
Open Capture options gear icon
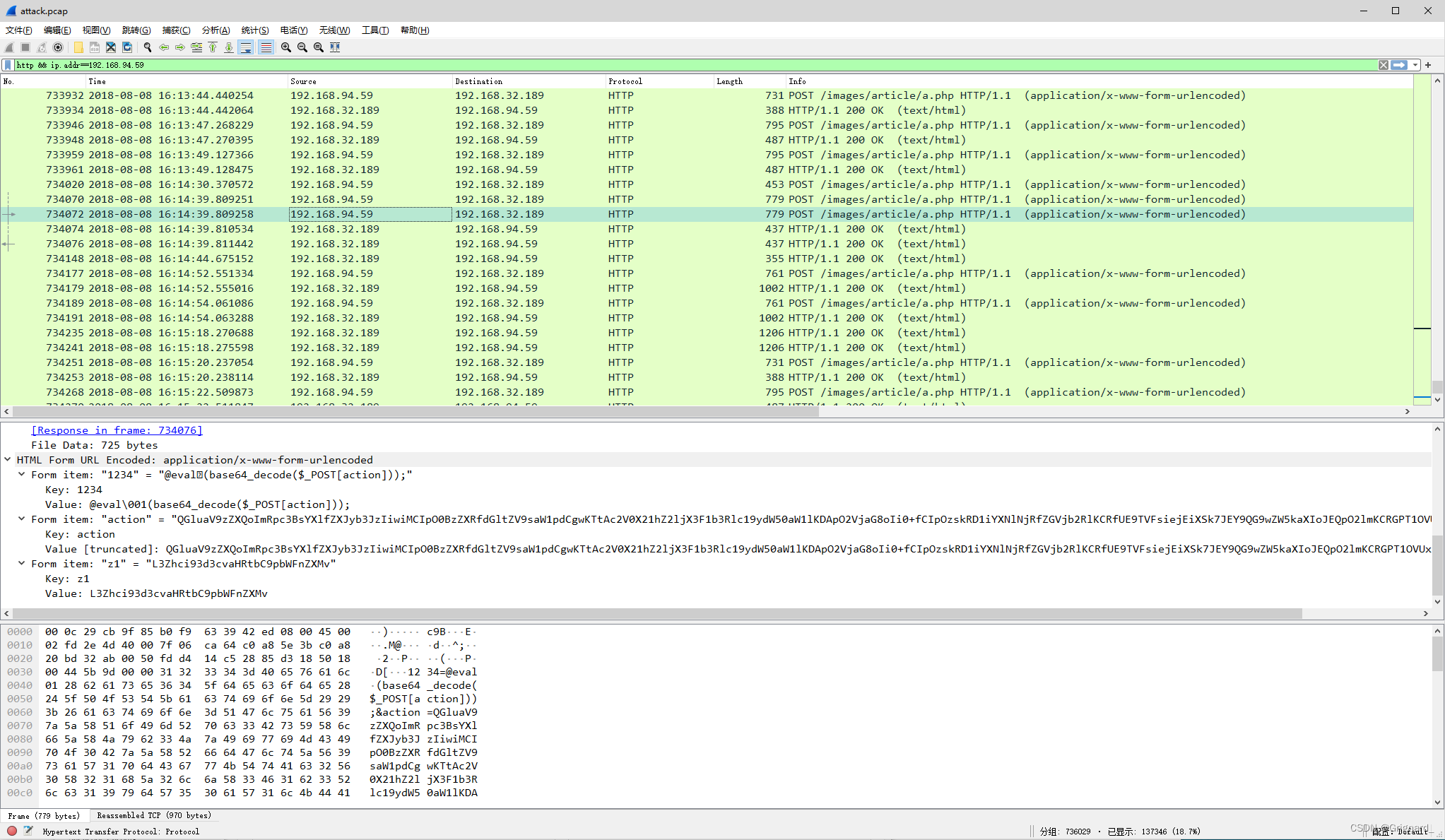pos(58,47)
